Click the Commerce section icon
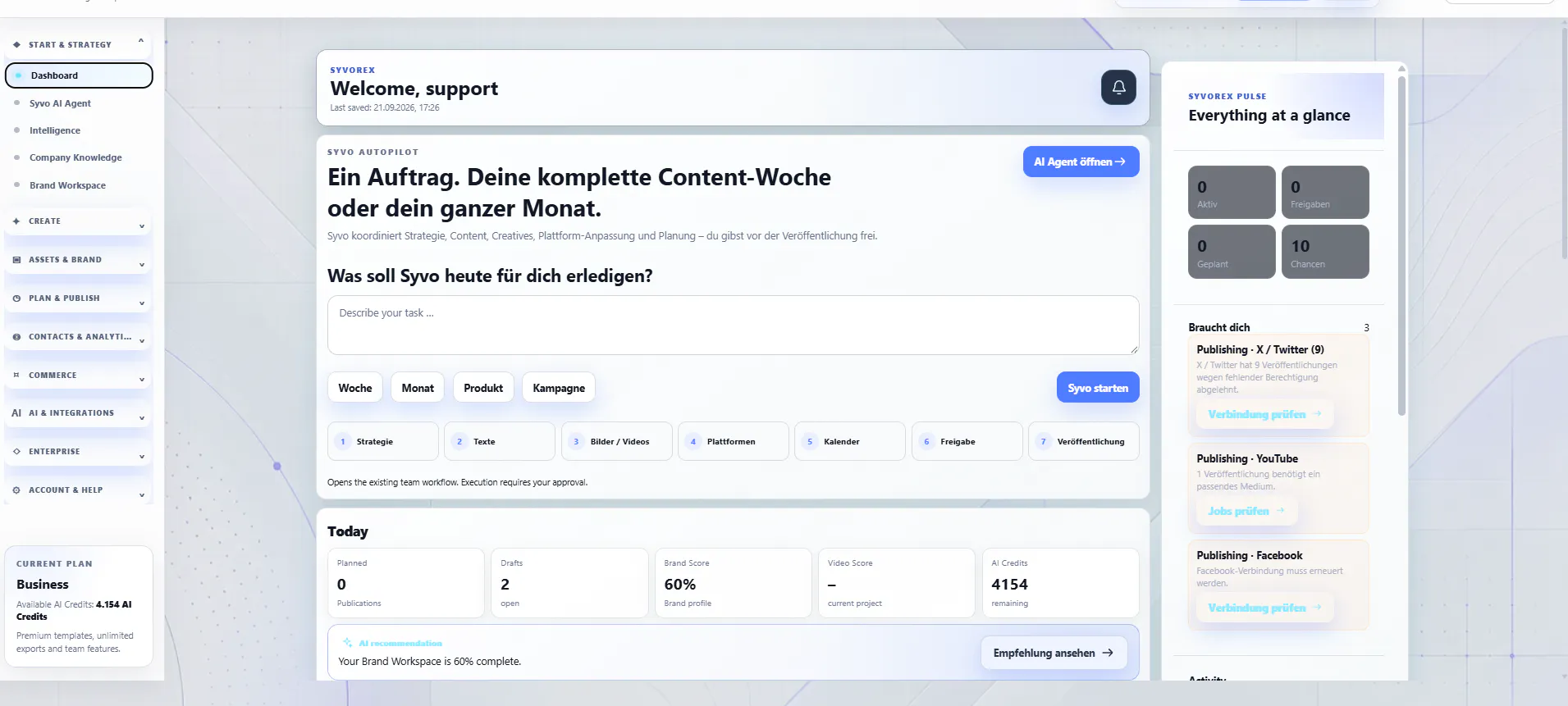 (x=16, y=376)
